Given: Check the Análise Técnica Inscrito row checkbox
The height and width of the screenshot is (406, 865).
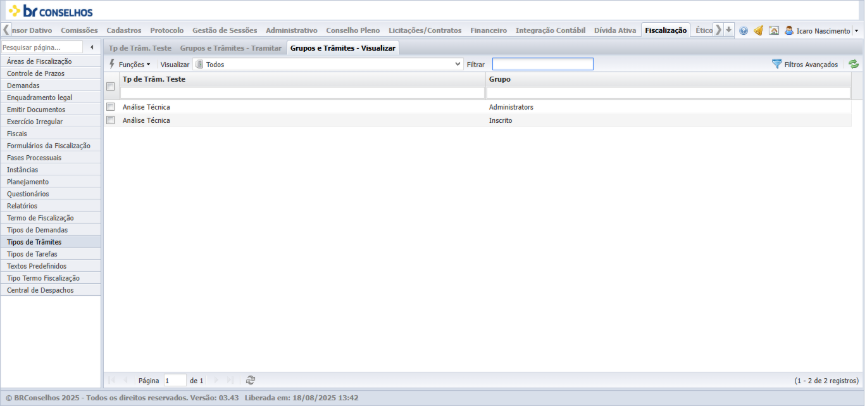Looking at the screenshot, I should pyautogui.click(x=110, y=120).
